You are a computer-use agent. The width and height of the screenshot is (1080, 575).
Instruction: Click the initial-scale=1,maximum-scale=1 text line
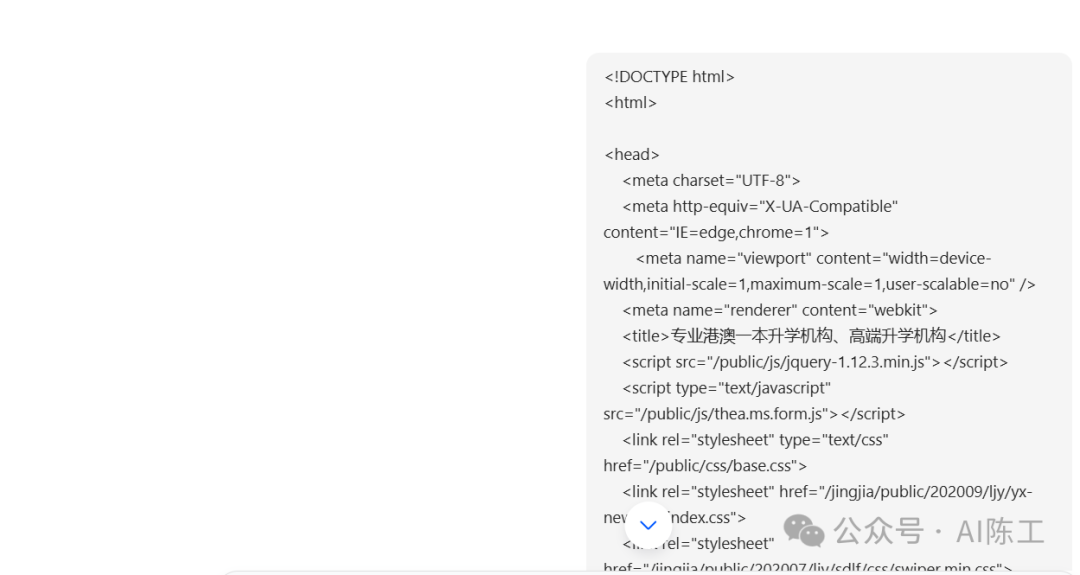pyautogui.click(x=819, y=285)
